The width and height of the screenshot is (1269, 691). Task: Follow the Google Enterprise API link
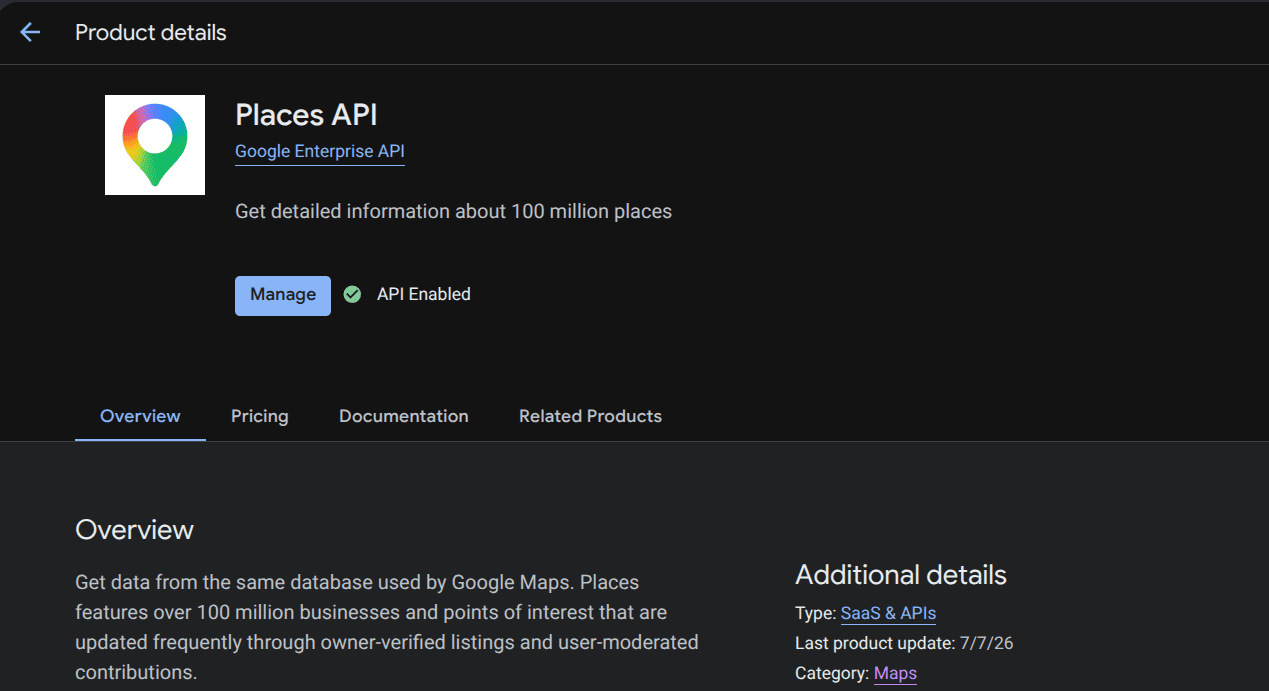(x=320, y=152)
